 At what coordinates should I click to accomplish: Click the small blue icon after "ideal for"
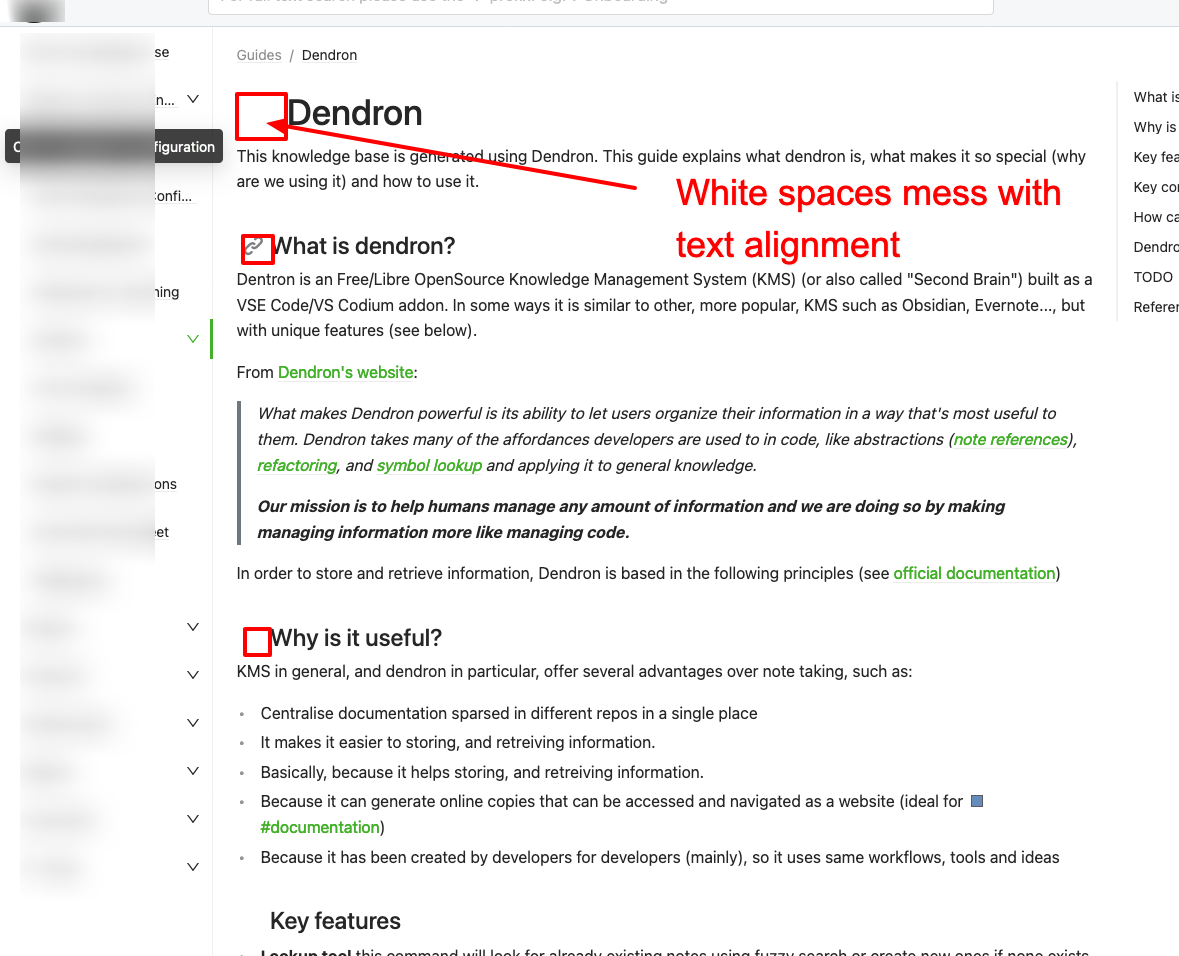tap(976, 800)
